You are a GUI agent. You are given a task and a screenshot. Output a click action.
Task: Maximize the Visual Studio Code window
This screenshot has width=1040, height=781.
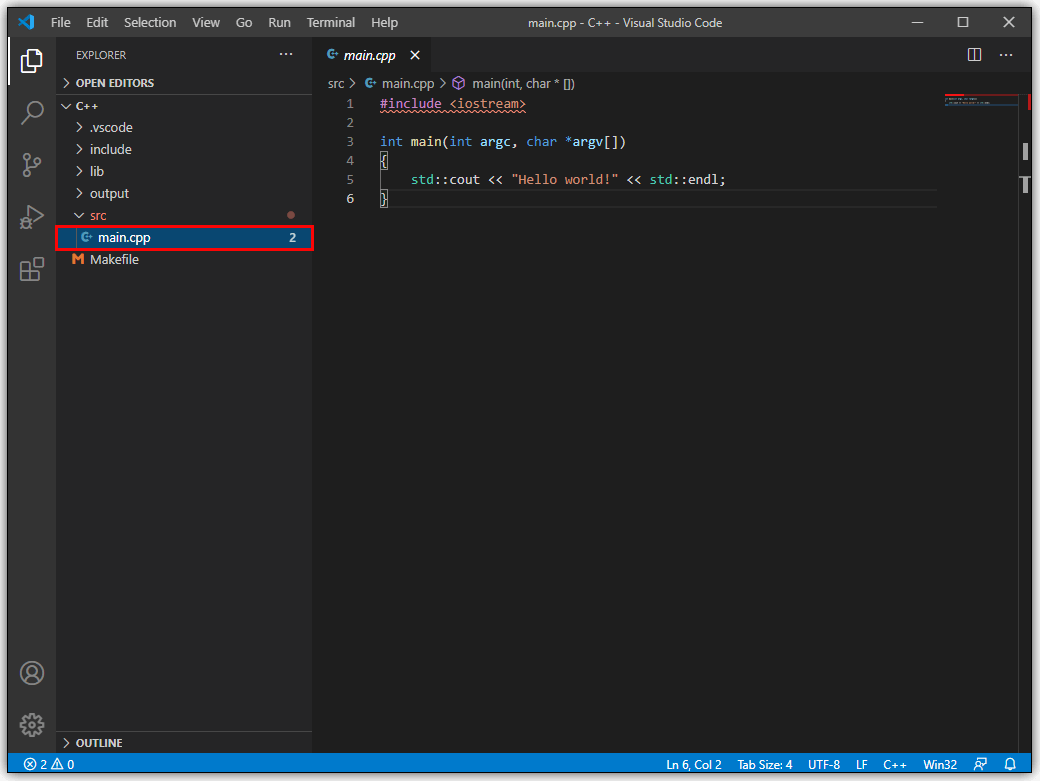coord(963,22)
